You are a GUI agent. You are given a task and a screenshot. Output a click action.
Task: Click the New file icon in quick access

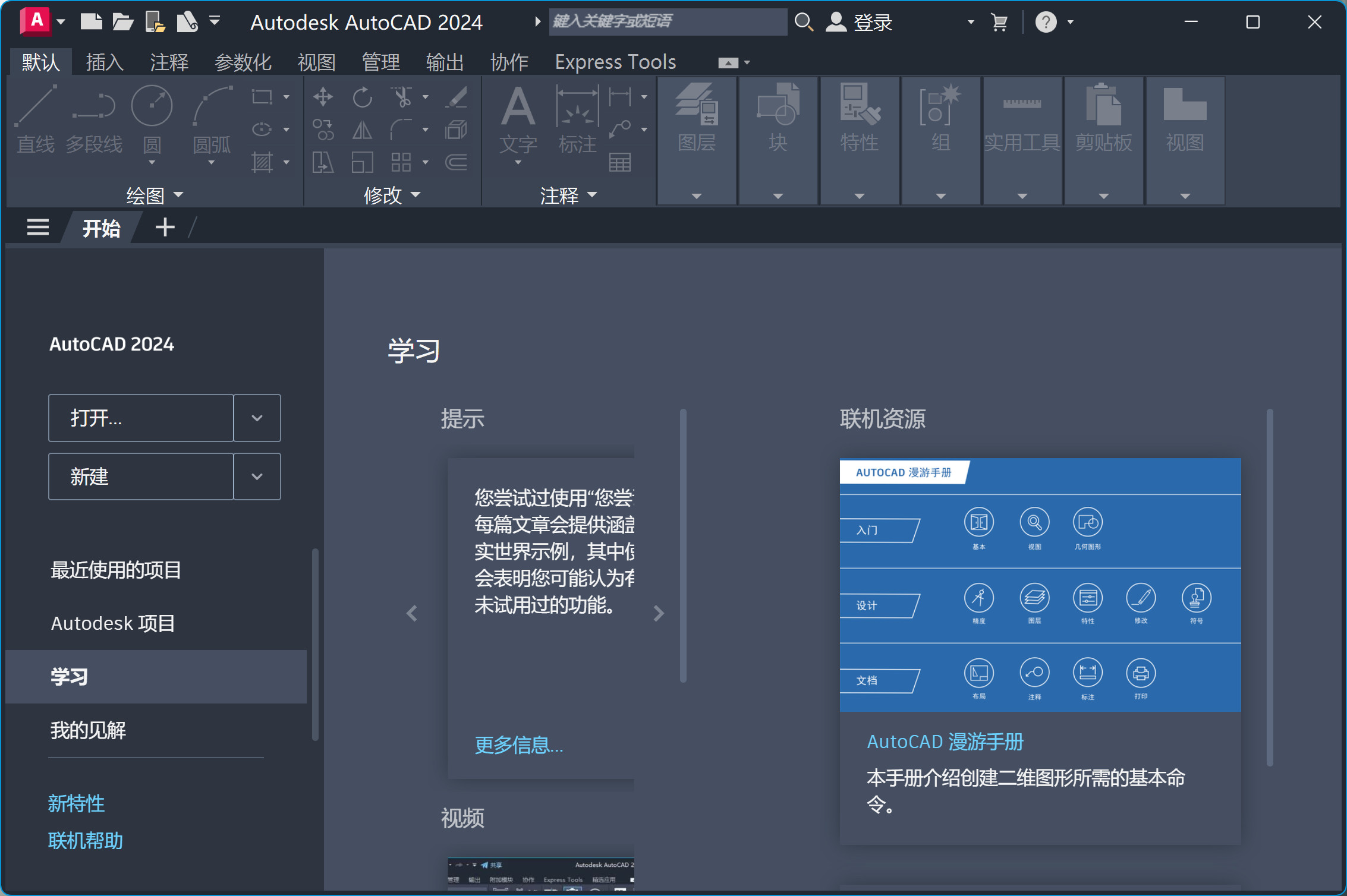tap(91, 22)
